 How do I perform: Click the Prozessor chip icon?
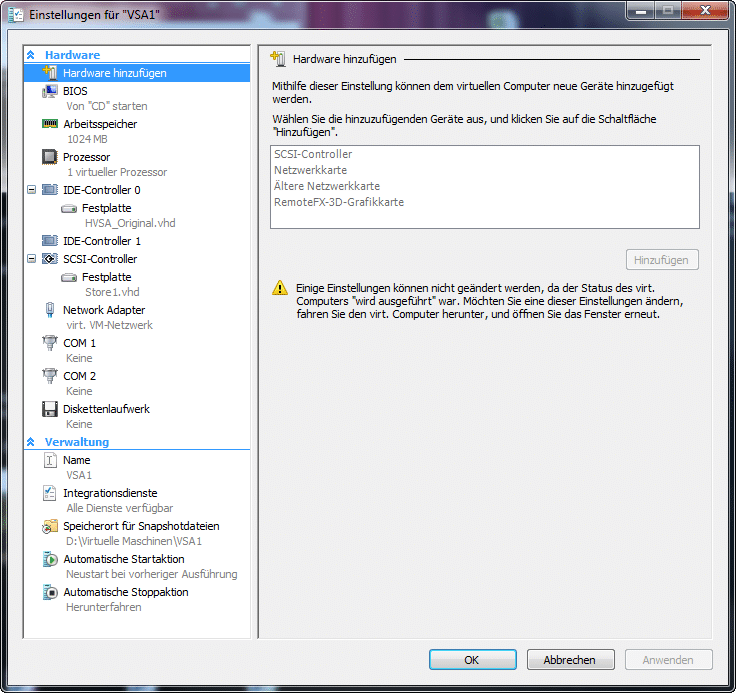click(50, 157)
